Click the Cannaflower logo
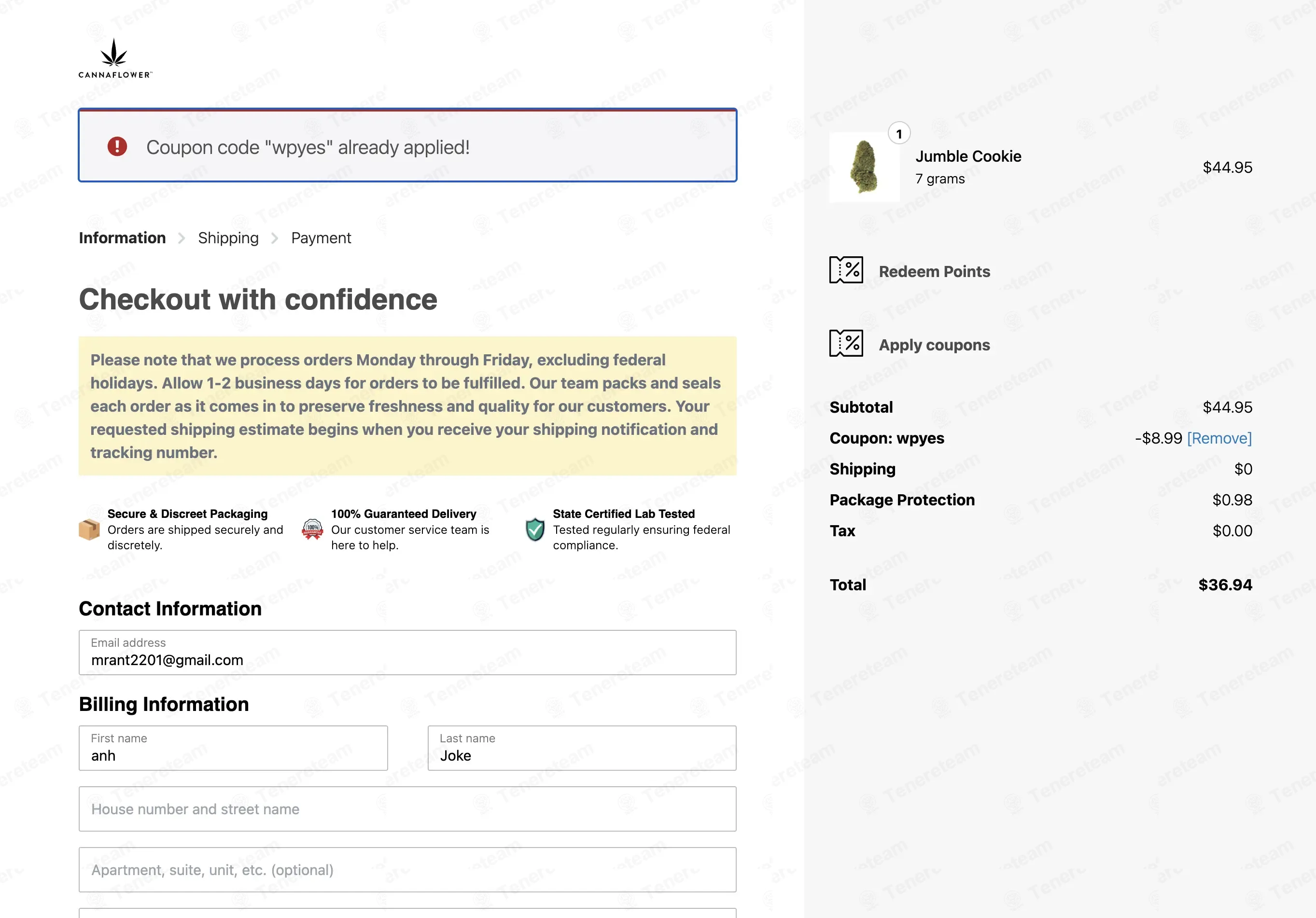The image size is (1316, 918). [x=115, y=58]
